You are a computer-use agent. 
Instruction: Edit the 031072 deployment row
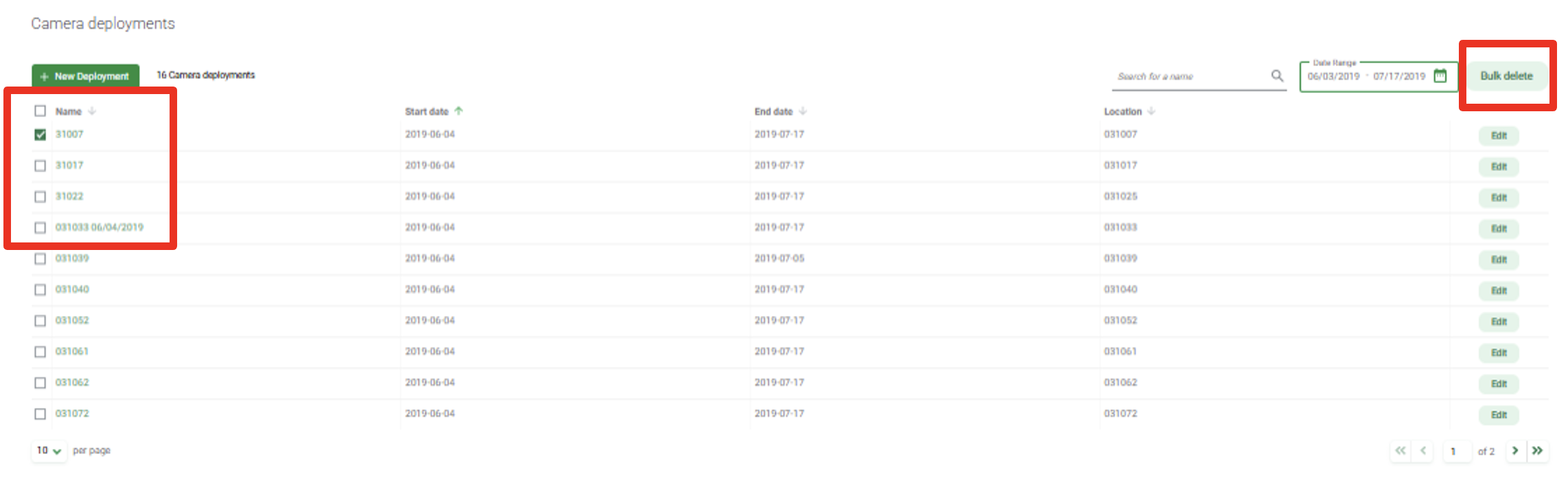(x=1499, y=415)
